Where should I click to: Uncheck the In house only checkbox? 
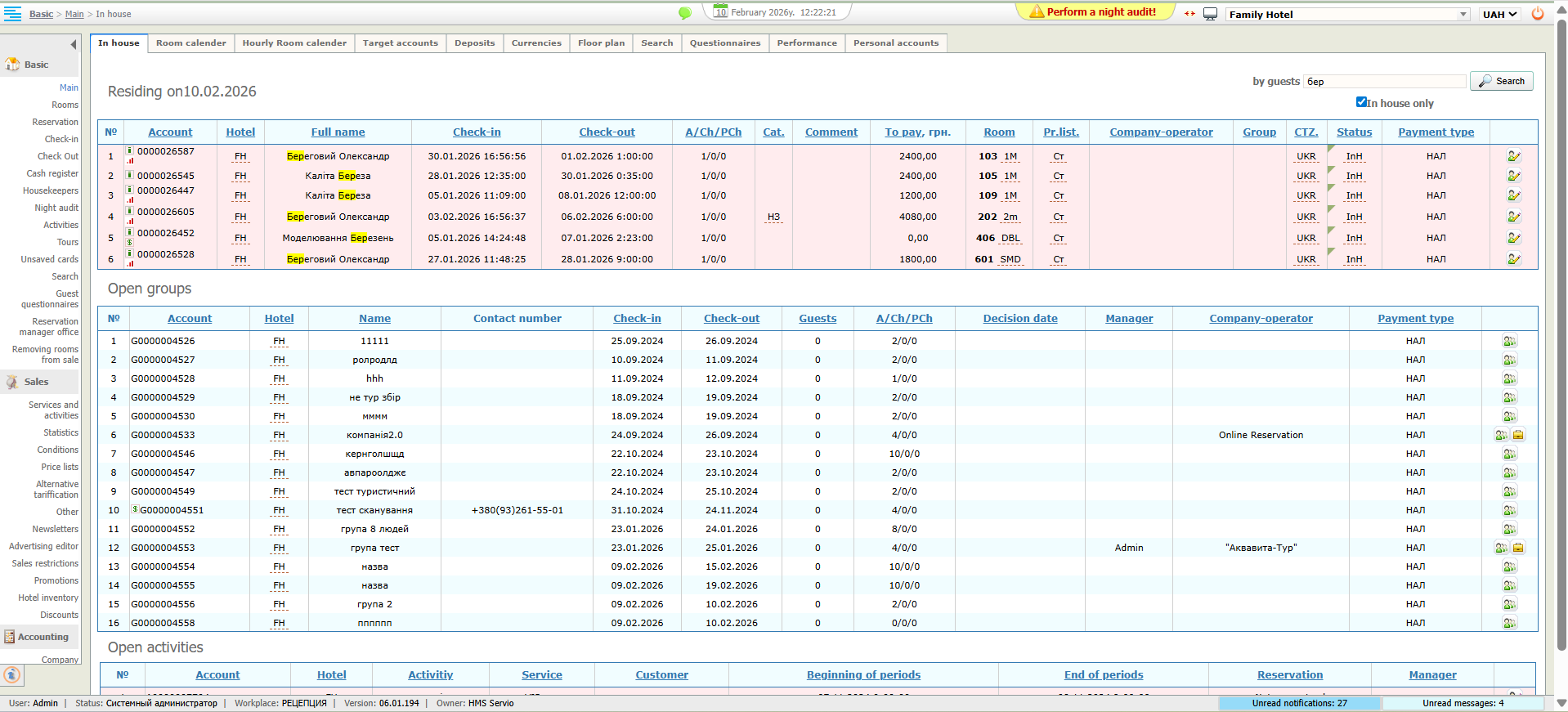tap(1361, 102)
